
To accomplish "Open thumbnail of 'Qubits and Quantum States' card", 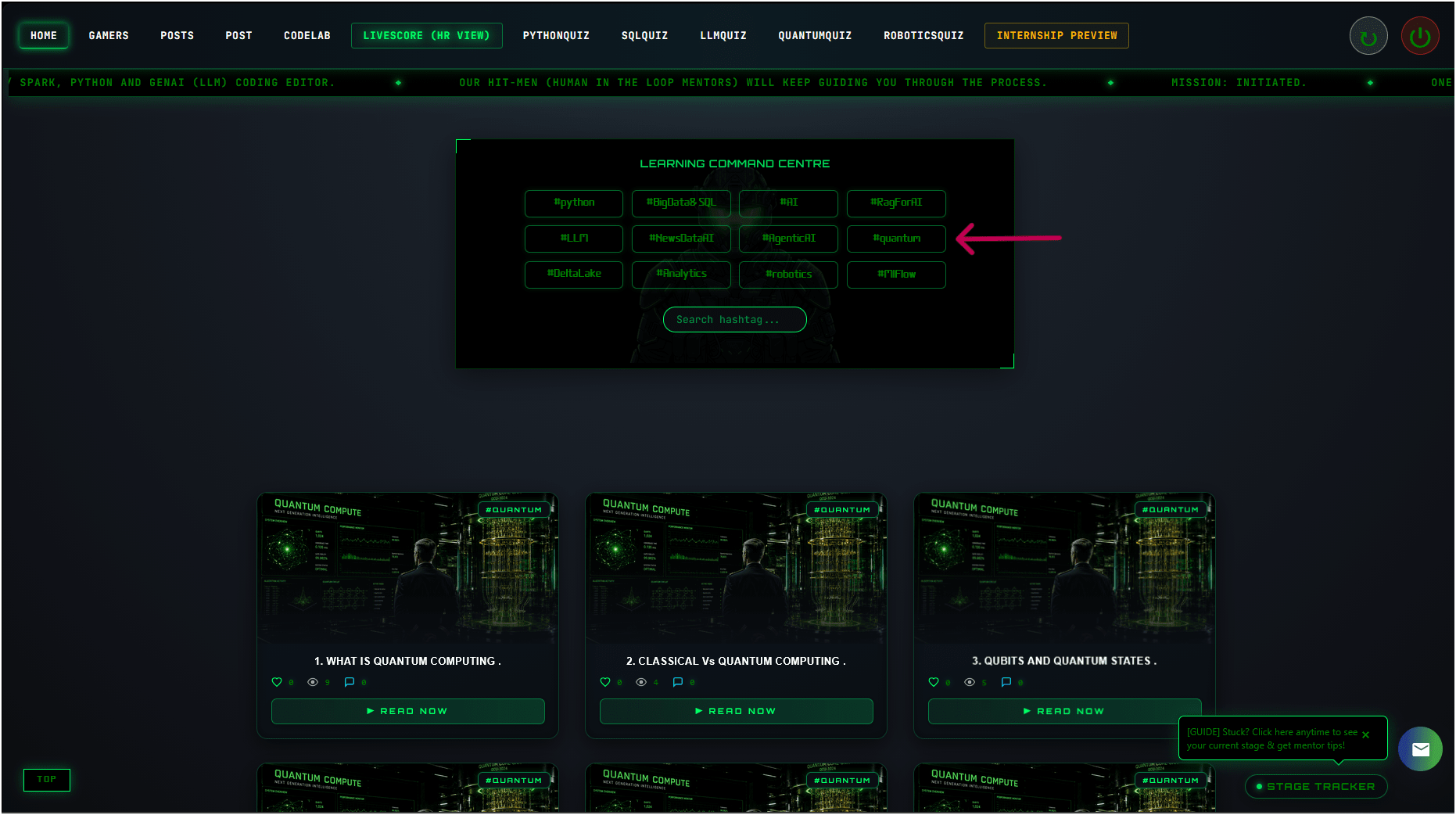I will 1065,569.
